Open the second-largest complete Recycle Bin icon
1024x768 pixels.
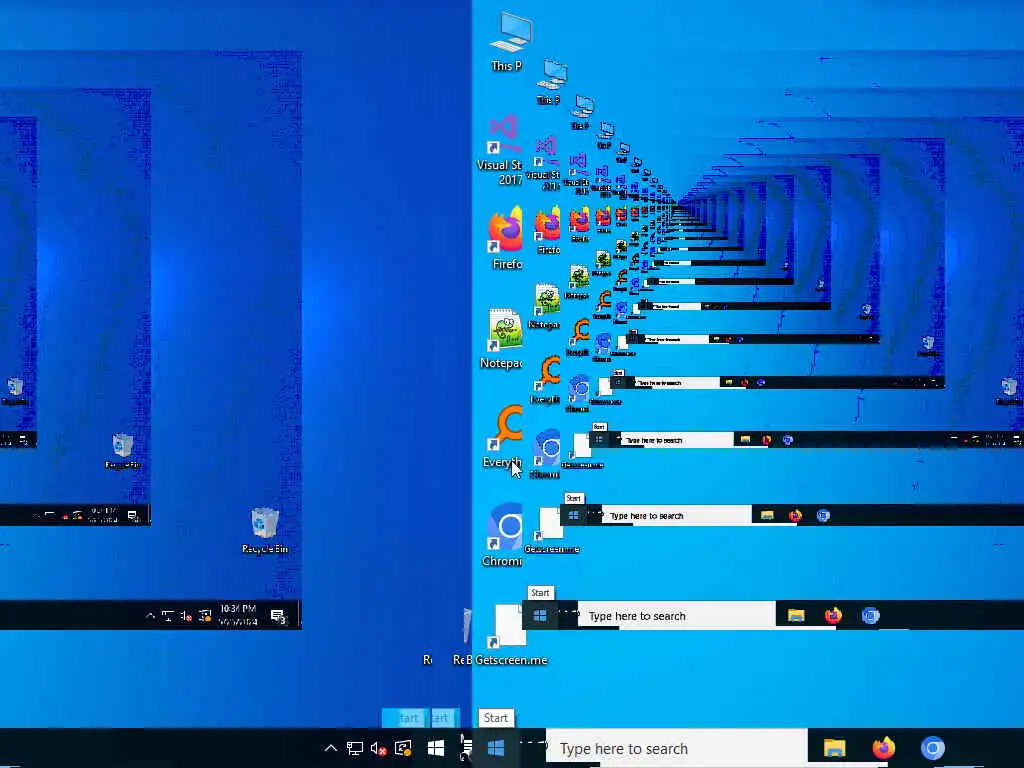tap(123, 451)
